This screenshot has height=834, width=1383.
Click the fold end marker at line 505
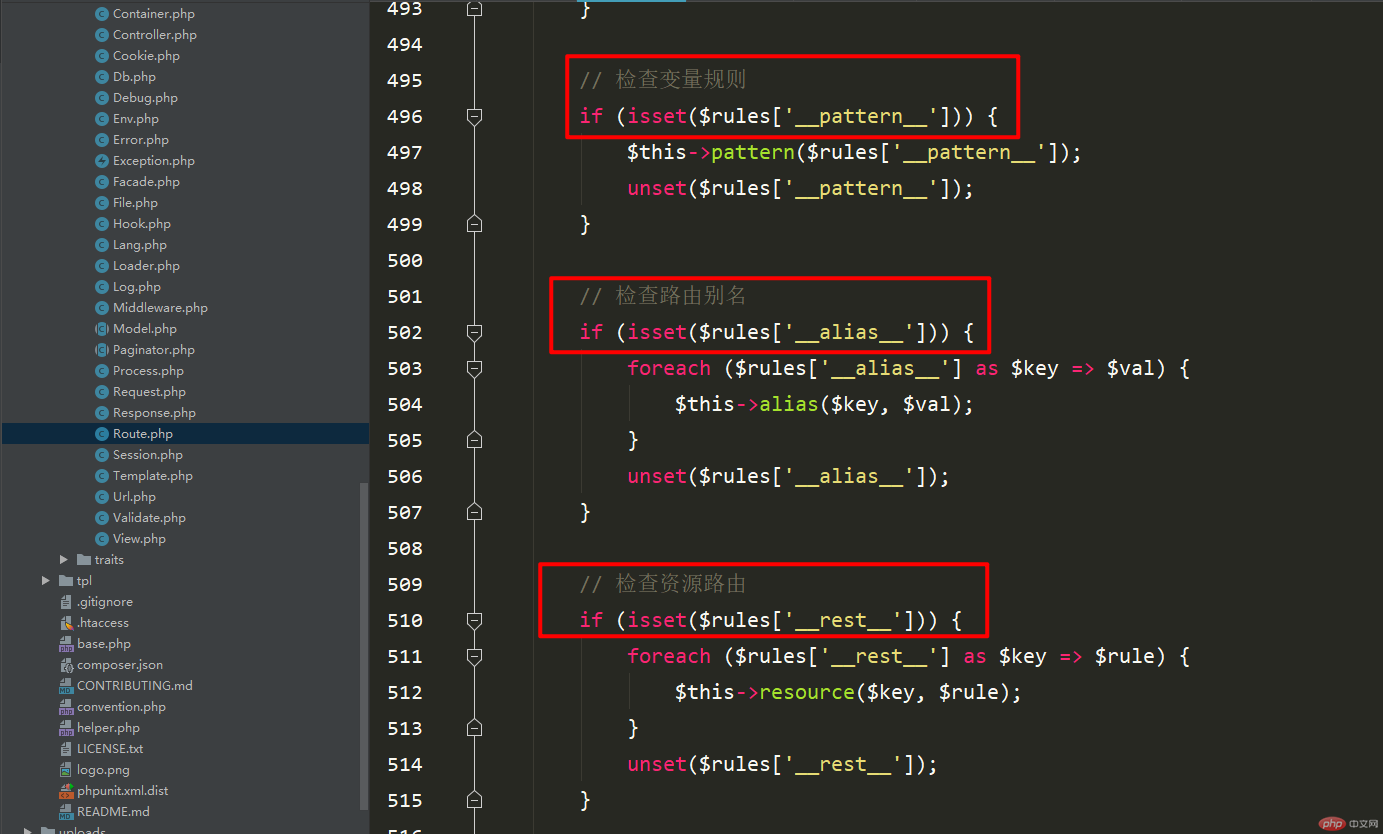coord(475,440)
